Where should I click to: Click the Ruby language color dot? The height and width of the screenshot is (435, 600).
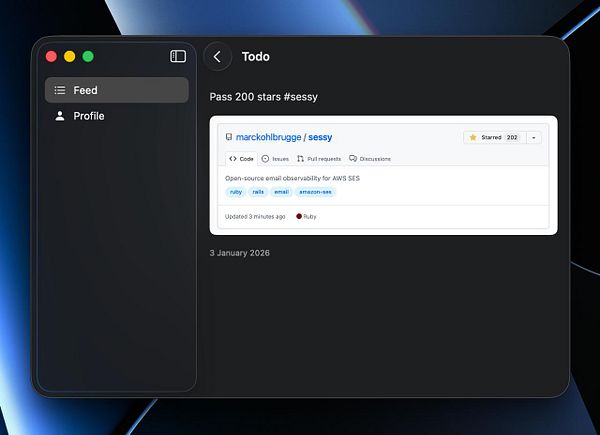tap(299, 216)
